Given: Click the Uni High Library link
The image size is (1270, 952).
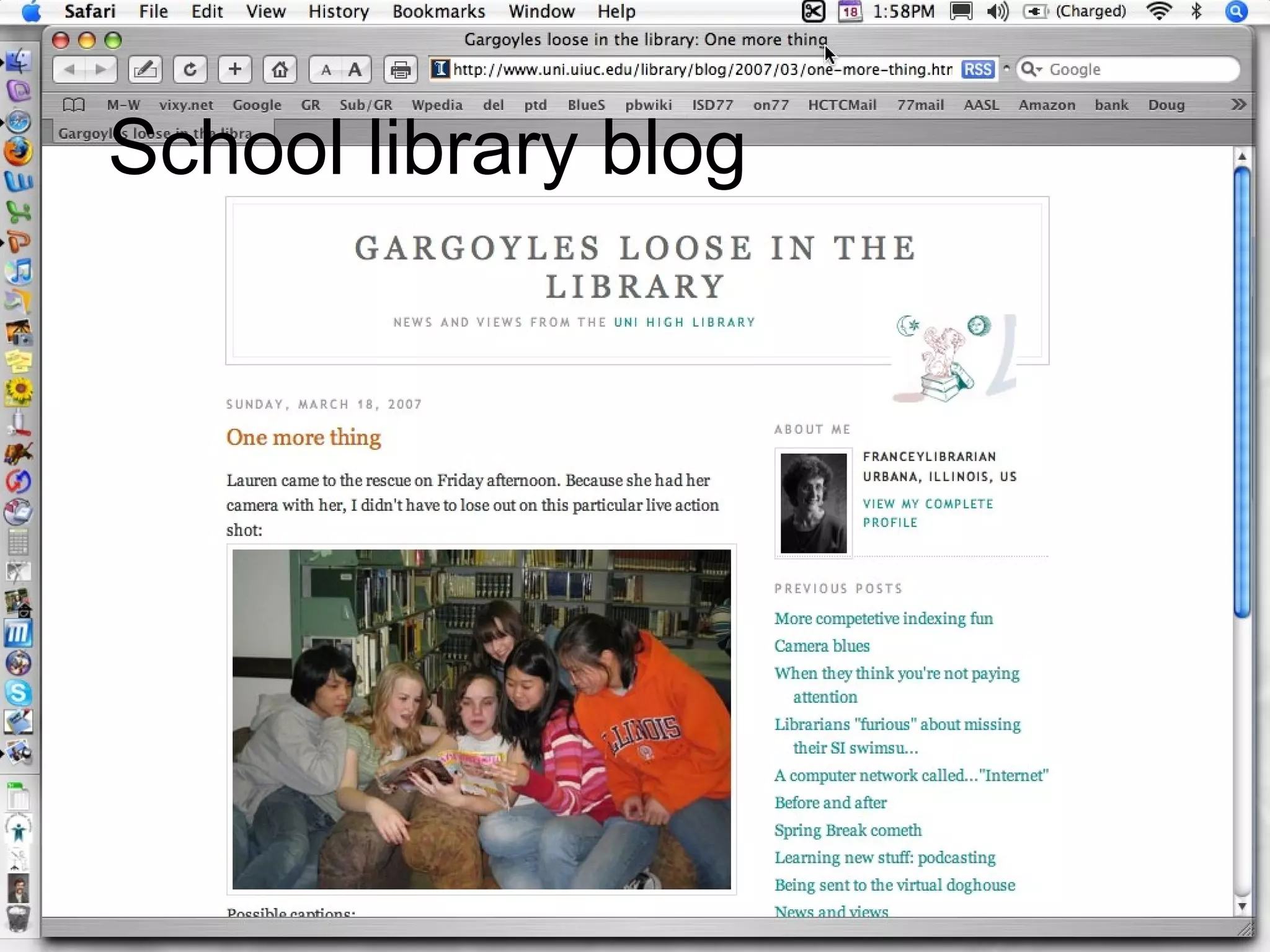Looking at the screenshot, I should tap(685, 322).
